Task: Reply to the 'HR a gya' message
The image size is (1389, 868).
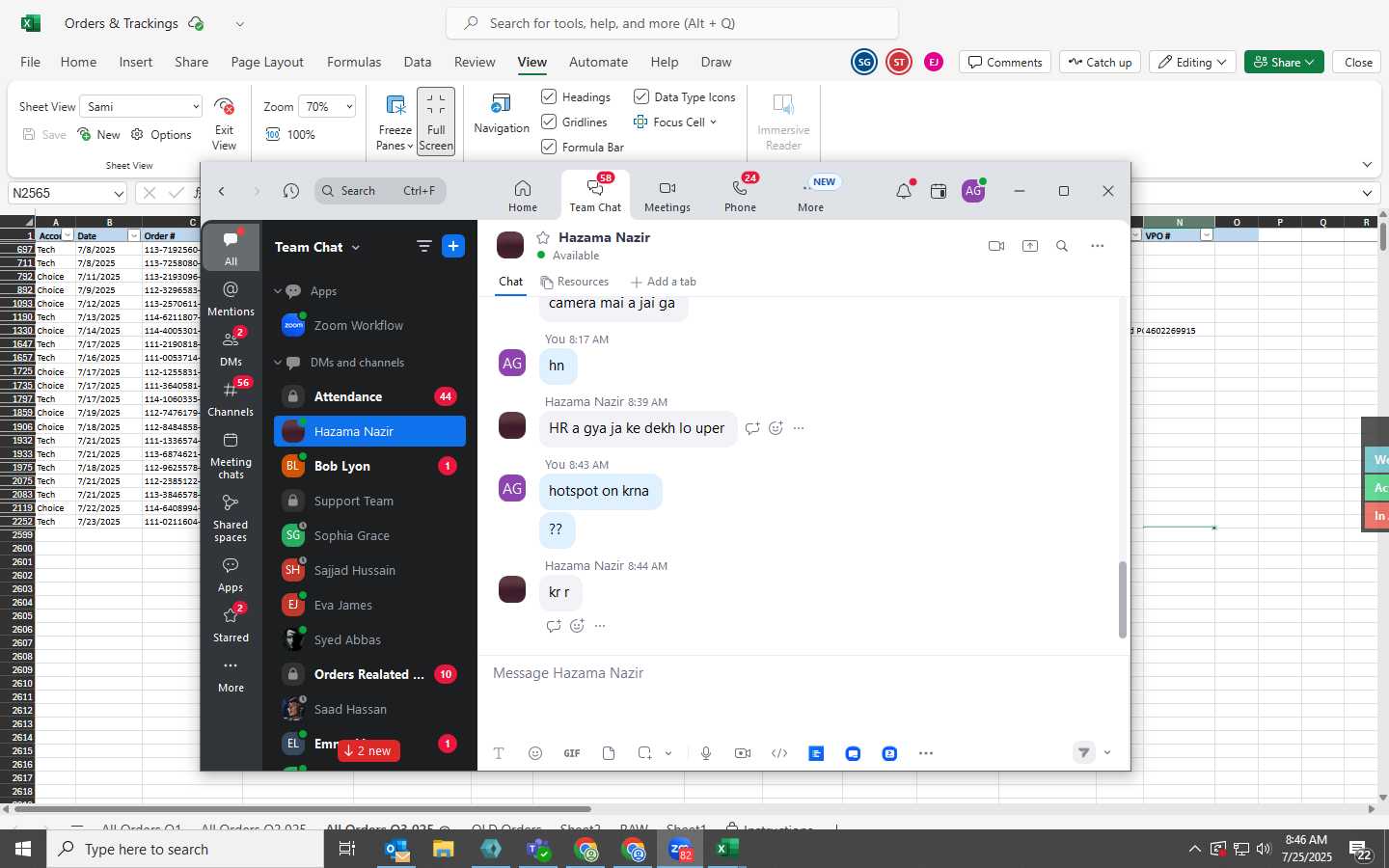Action: 752,428
